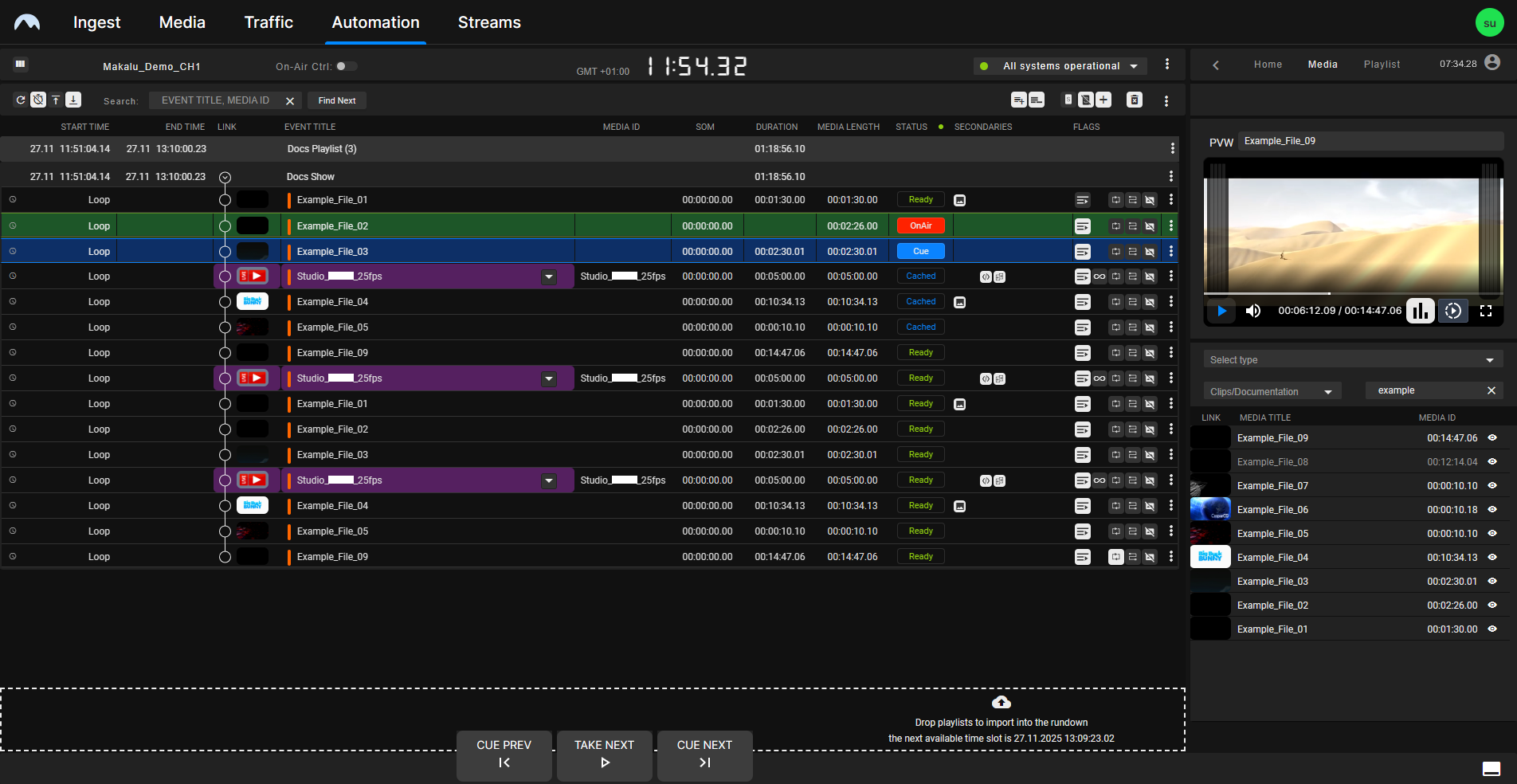Click the delete trash icon in the toolbar

click(x=1135, y=100)
